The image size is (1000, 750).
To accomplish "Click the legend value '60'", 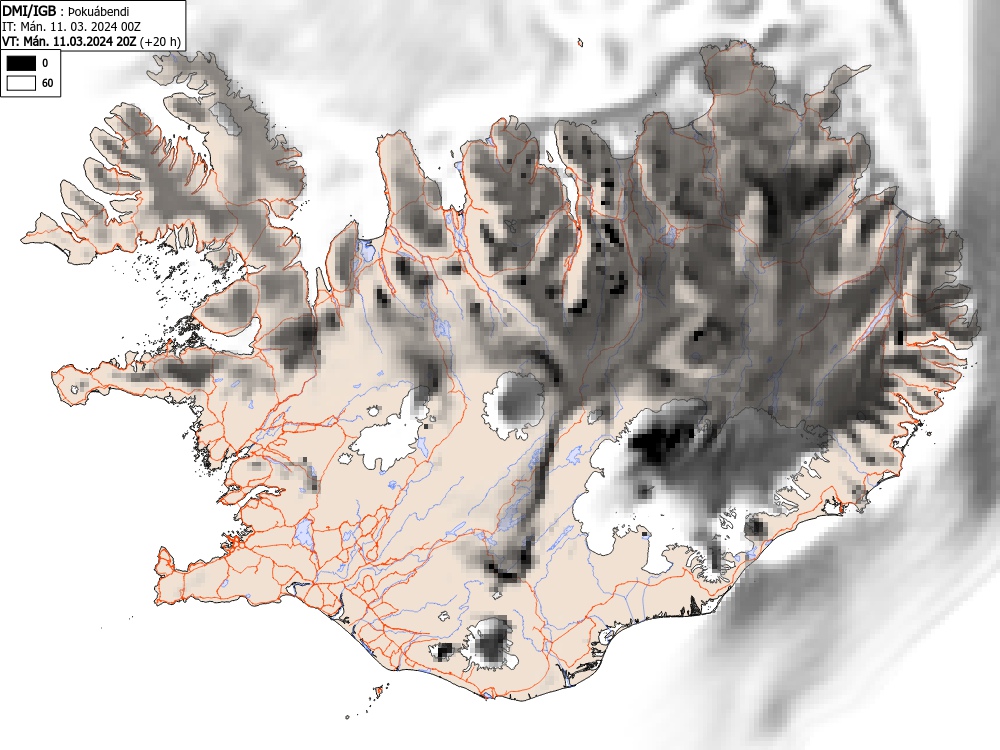I will pos(48,84).
